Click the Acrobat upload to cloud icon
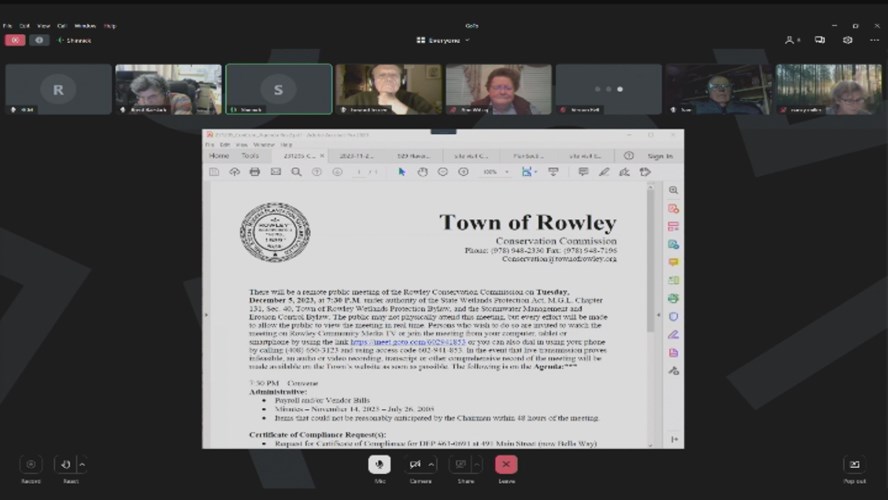 234,172
